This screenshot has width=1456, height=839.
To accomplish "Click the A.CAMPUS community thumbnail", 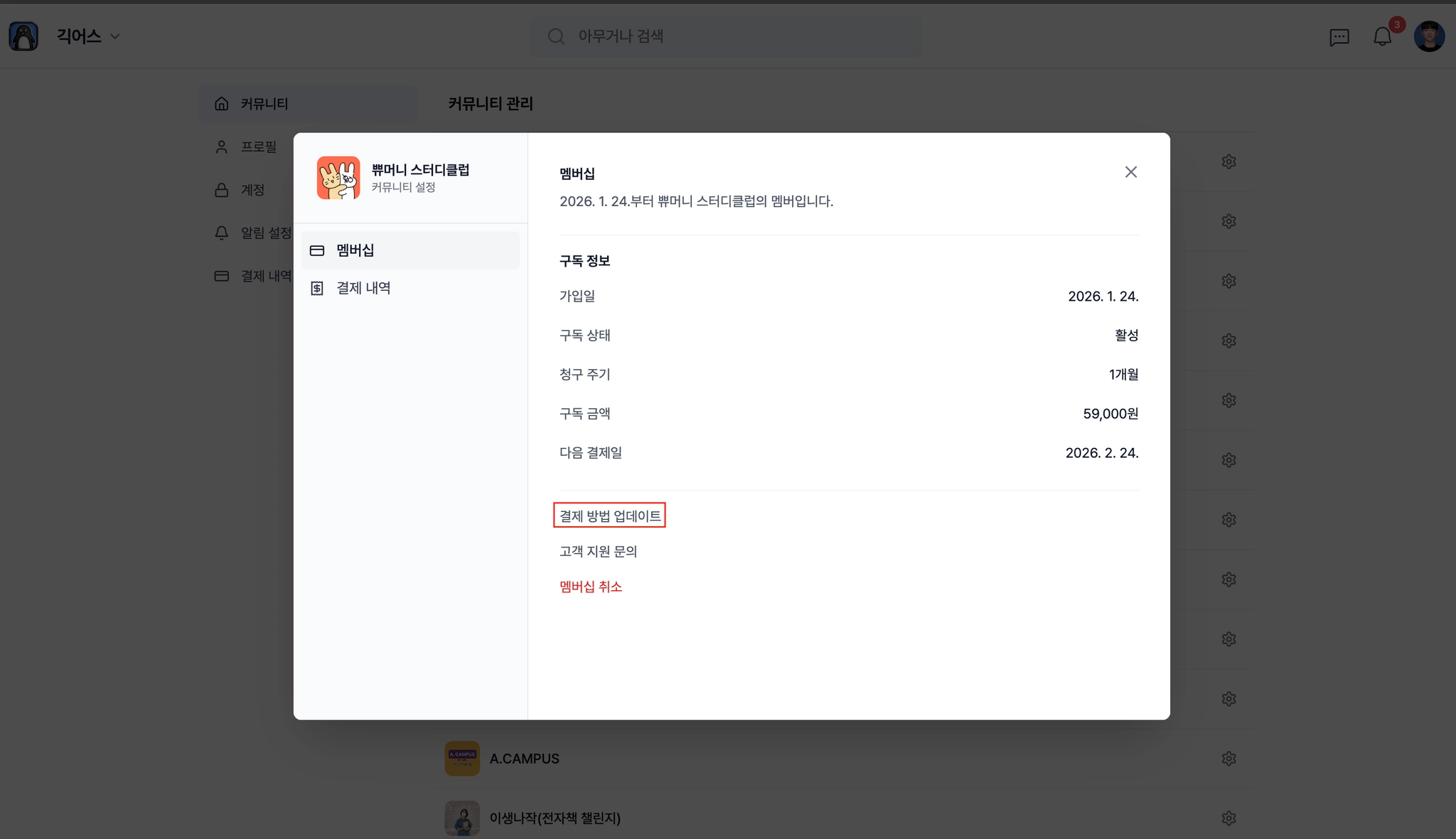I will pyautogui.click(x=462, y=759).
